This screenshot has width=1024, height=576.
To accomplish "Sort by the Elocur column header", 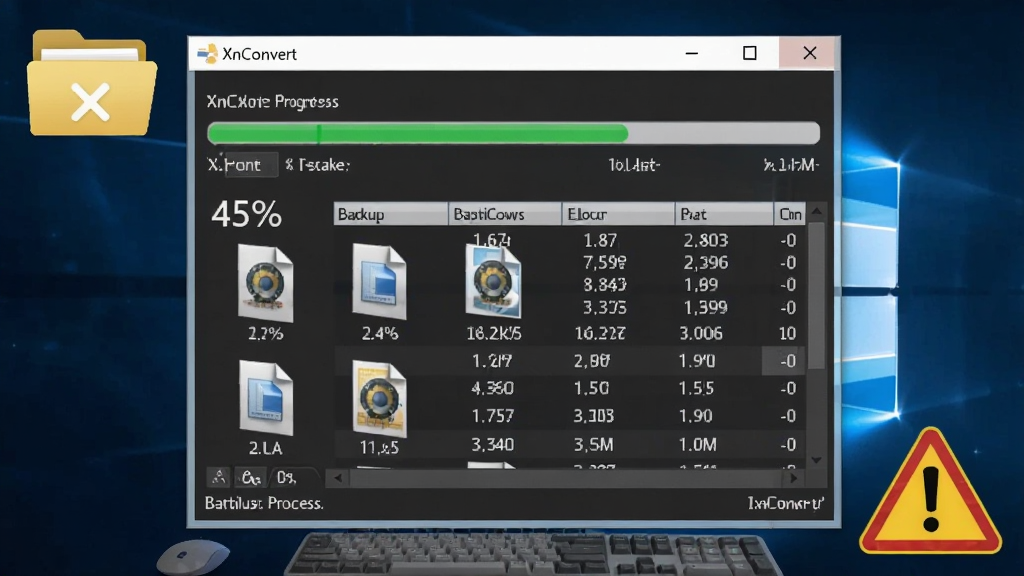I will click(618, 214).
